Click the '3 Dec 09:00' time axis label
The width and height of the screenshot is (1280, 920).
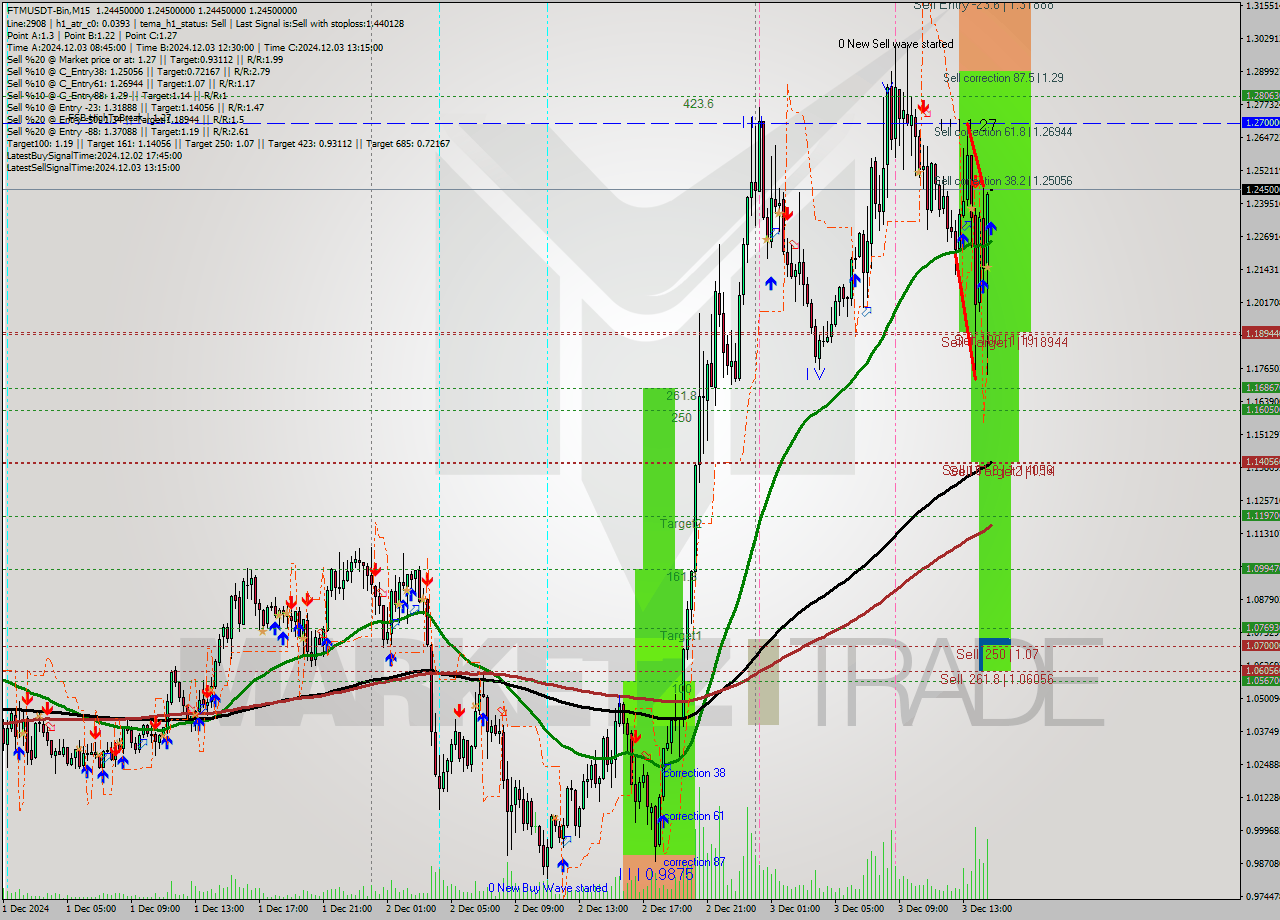coord(923,909)
